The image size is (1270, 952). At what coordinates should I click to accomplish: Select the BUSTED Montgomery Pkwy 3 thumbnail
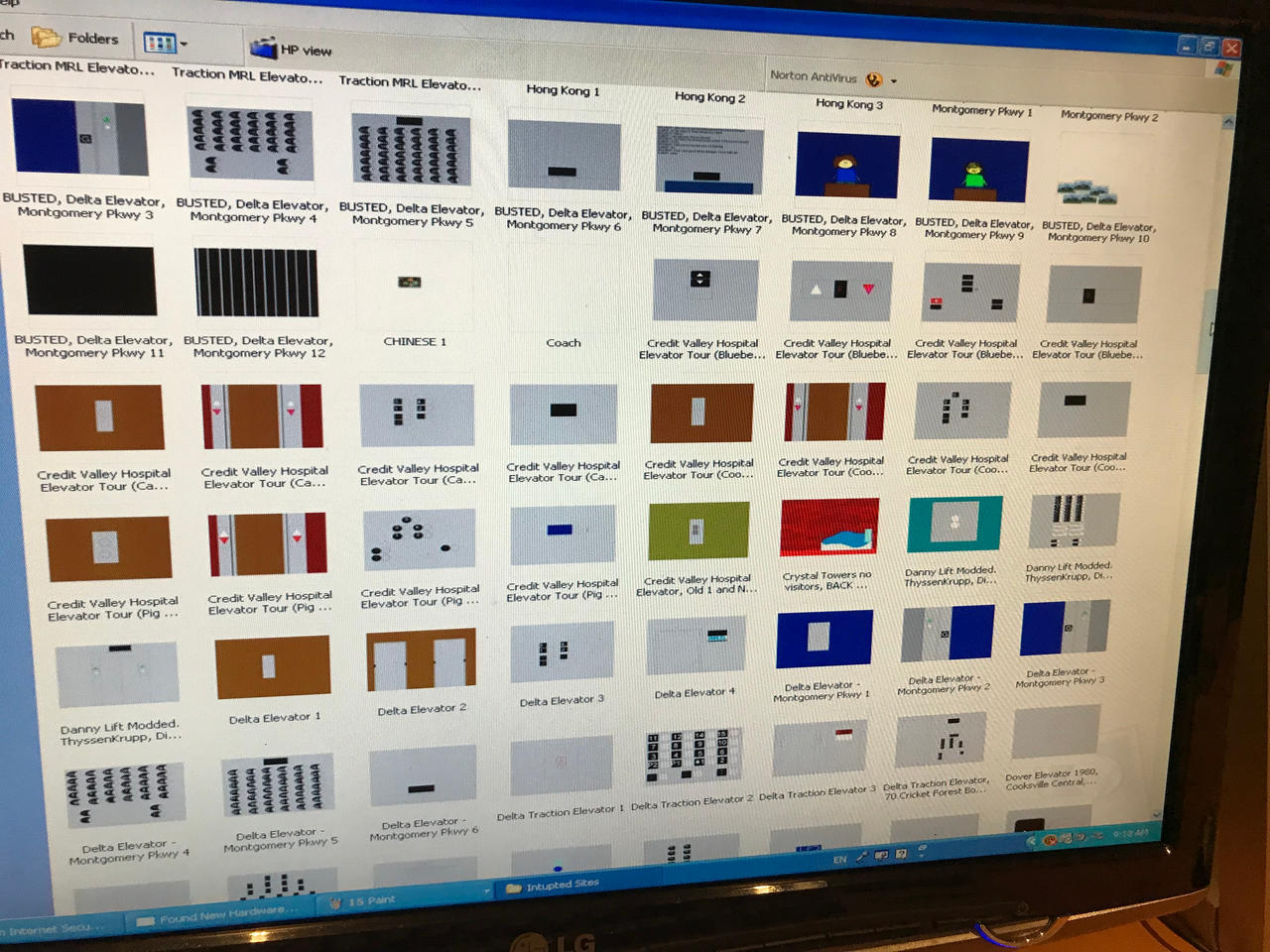pyautogui.click(x=80, y=138)
